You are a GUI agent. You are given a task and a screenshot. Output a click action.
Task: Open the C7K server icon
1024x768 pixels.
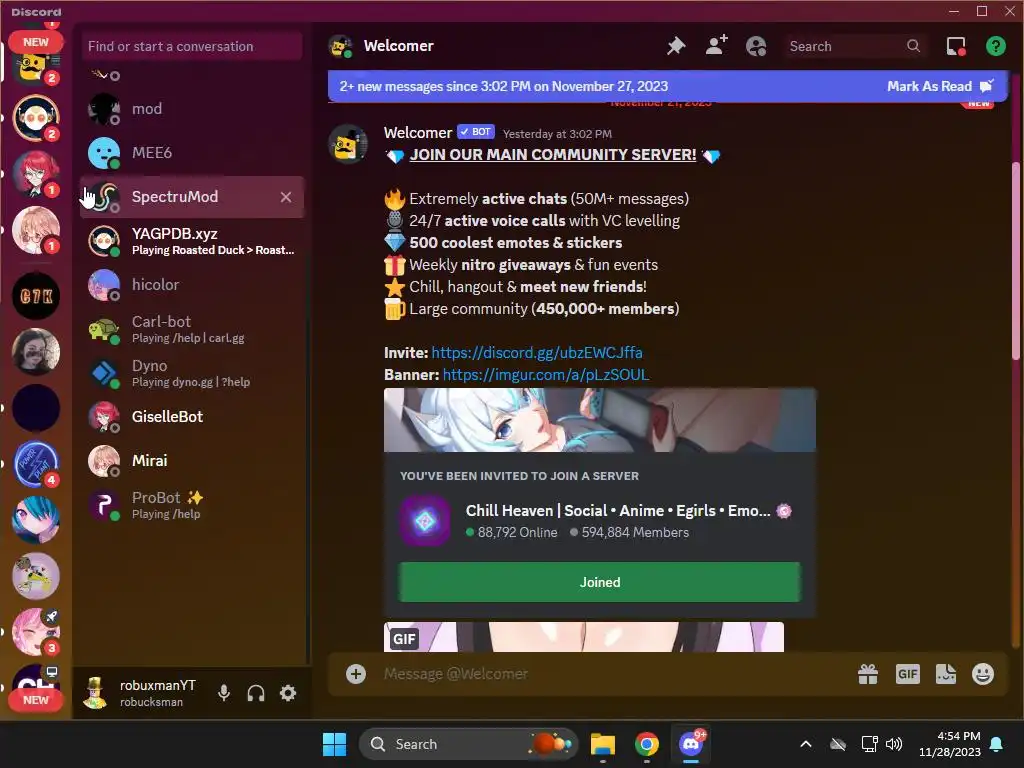click(36, 296)
